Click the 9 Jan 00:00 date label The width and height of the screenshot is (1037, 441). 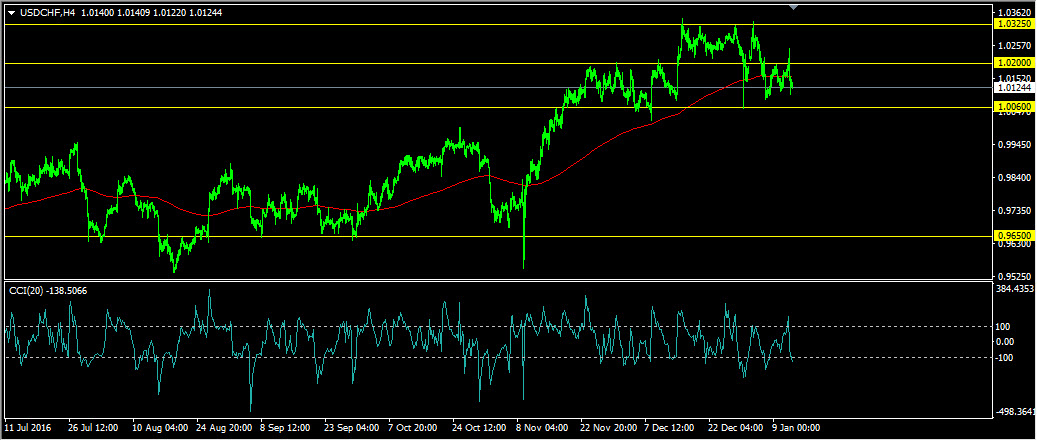[797, 428]
